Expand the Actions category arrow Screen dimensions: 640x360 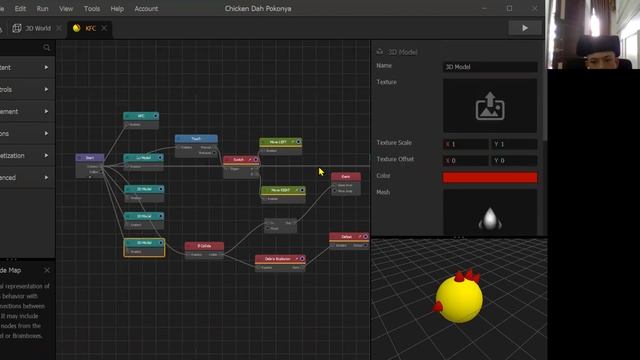click(46, 133)
